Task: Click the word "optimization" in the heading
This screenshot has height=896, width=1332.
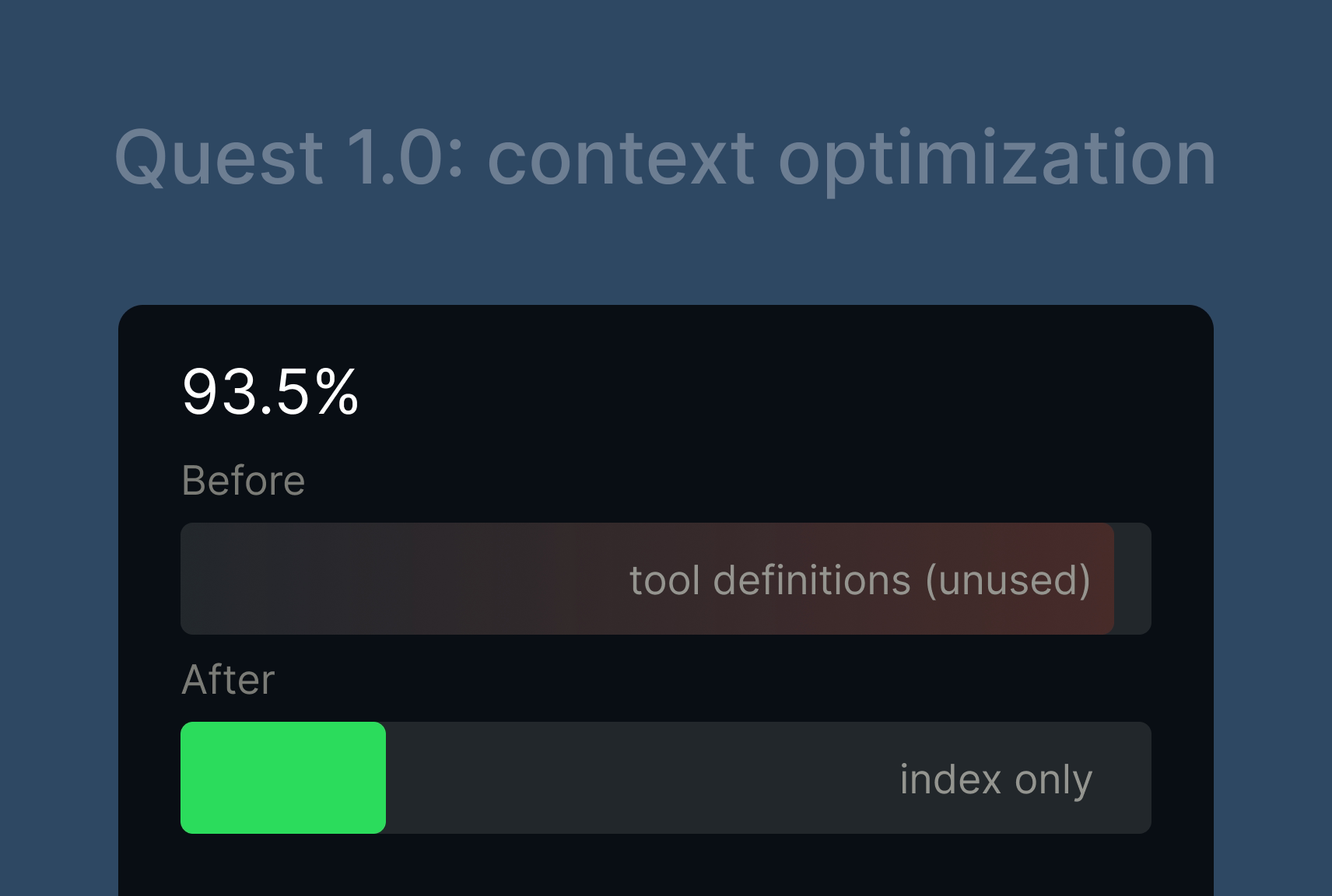Action: (x=997, y=159)
